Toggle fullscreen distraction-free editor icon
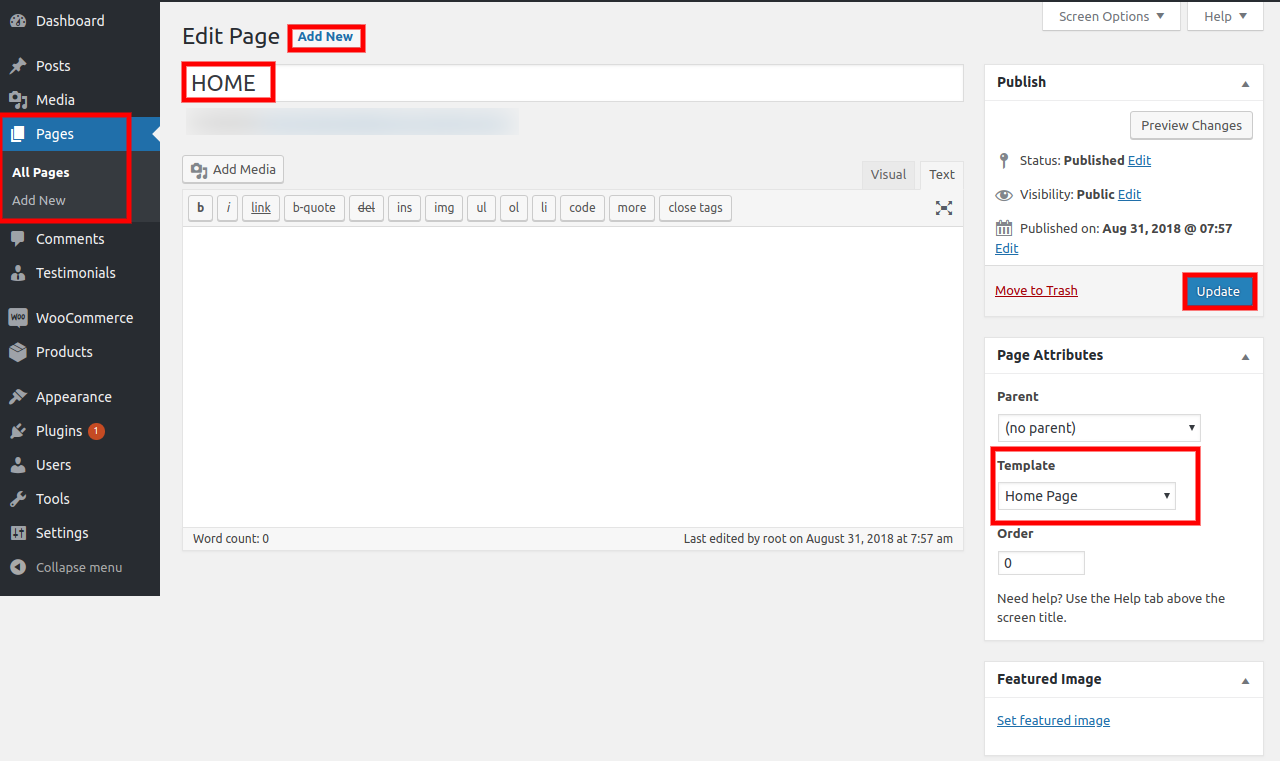Image resolution: width=1280 pixels, height=761 pixels. click(943, 208)
